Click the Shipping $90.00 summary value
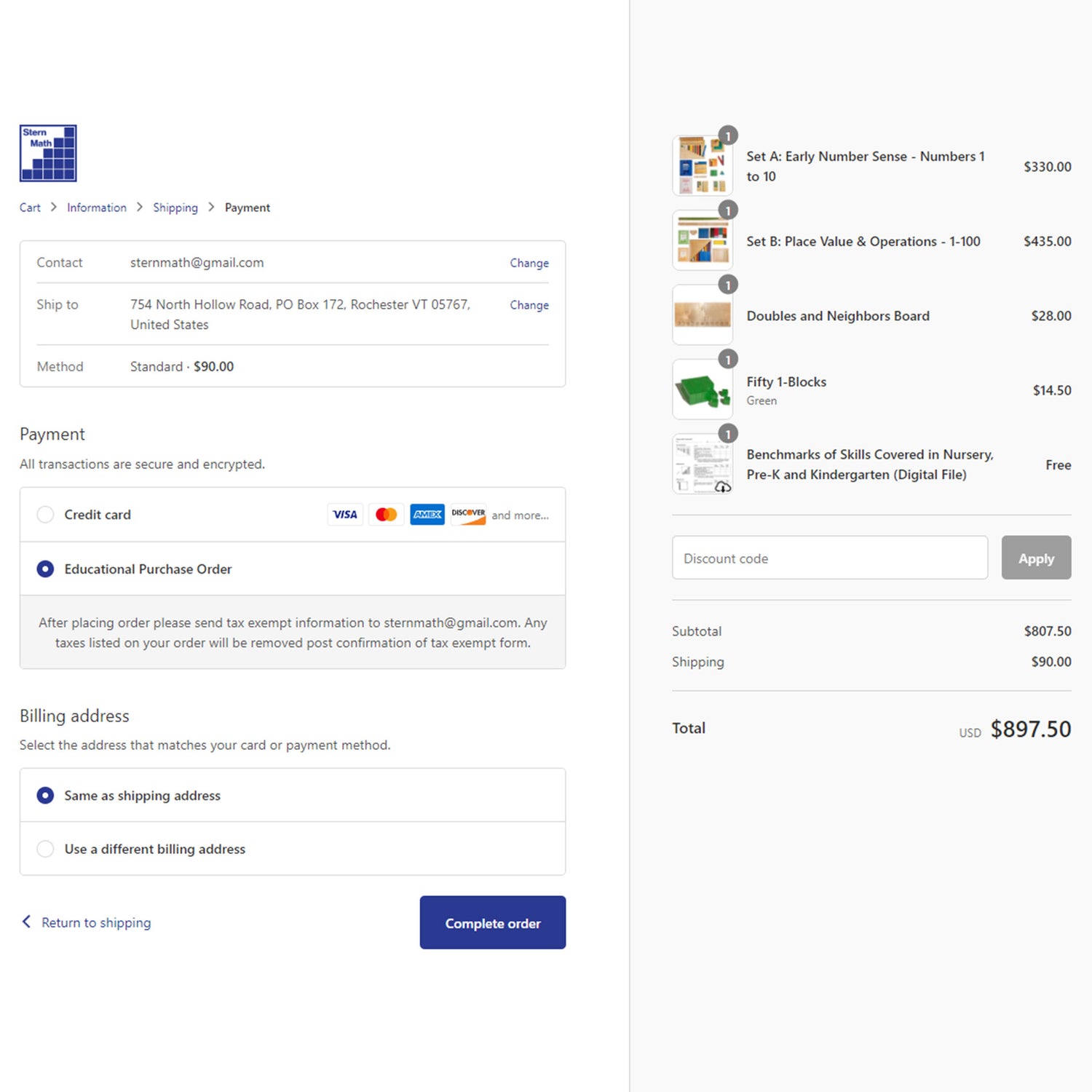 1051,662
